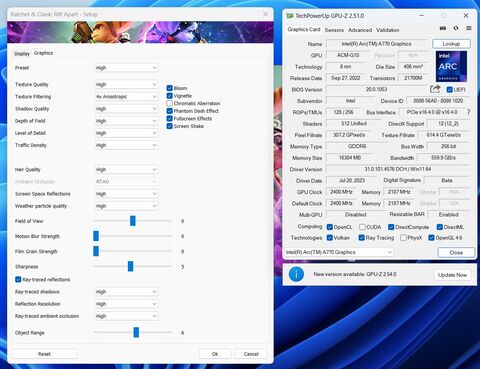The width and height of the screenshot is (480, 369).
Task: Open Ray-traced ambient occlusion dropdown
Action: click(126, 316)
